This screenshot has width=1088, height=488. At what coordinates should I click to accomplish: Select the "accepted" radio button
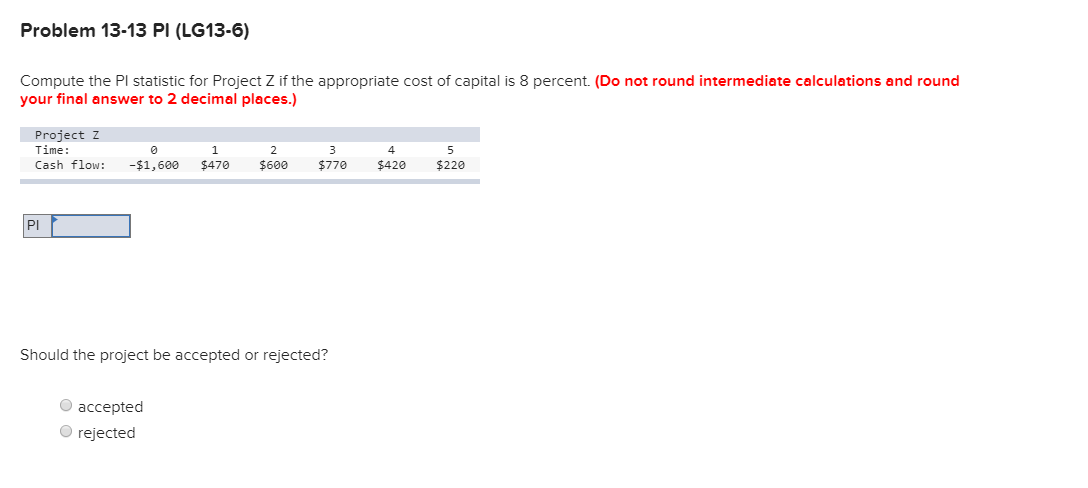pyautogui.click(x=67, y=405)
